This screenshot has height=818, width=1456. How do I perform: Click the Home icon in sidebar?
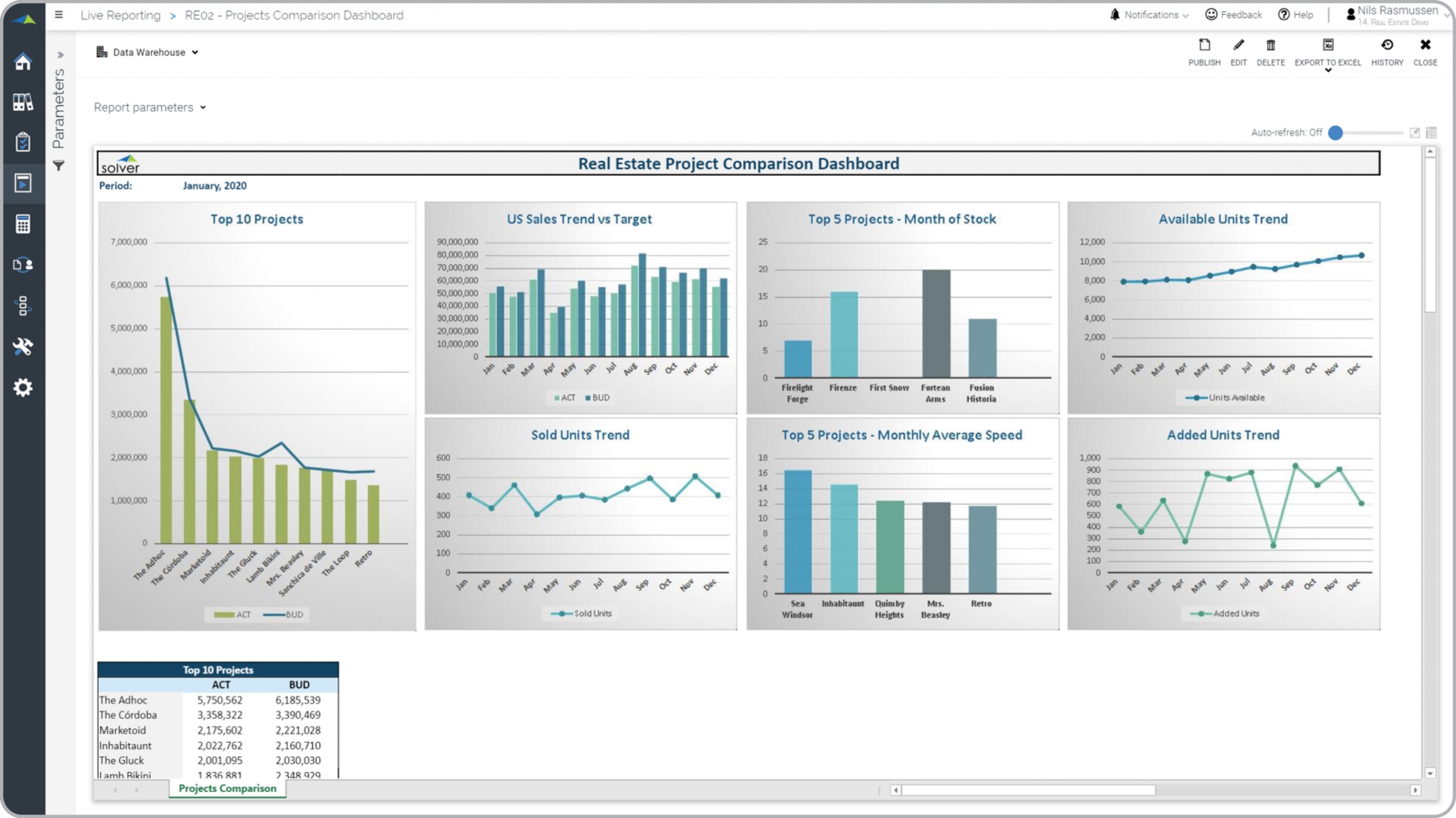23,61
